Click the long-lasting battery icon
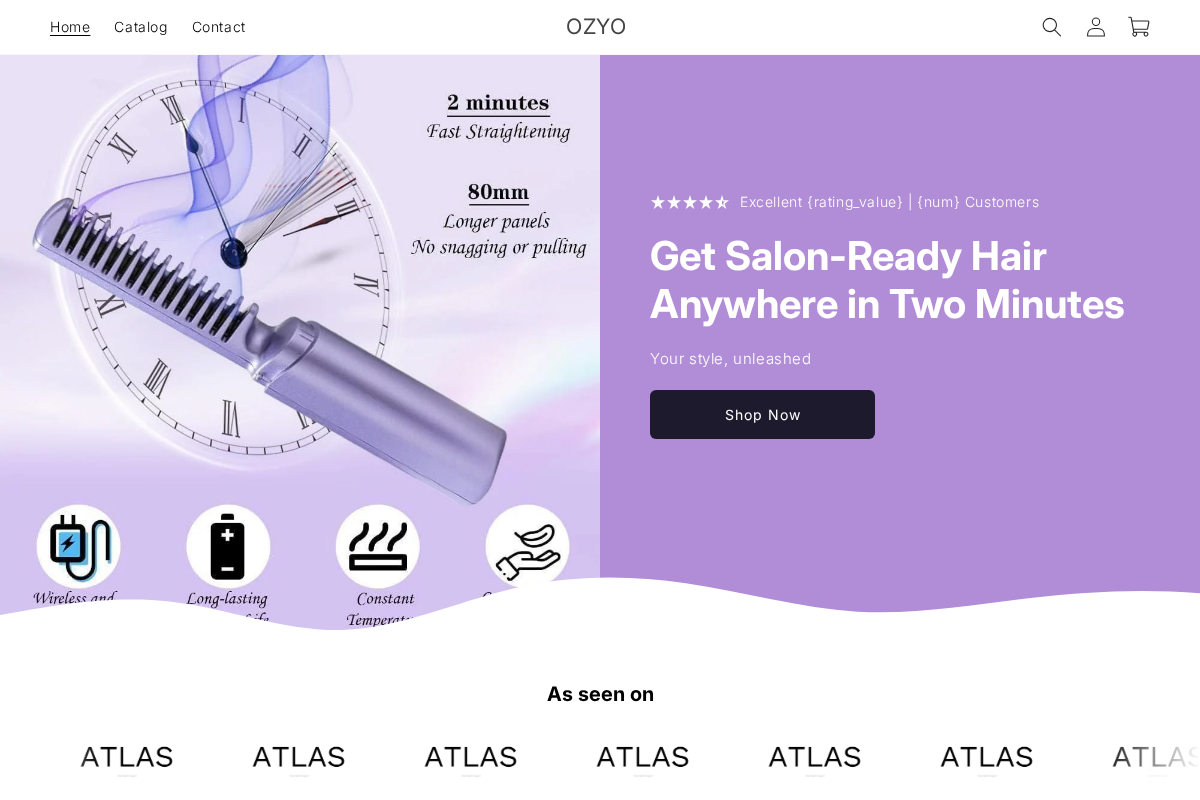1200x800 pixels. coord(228,546)
